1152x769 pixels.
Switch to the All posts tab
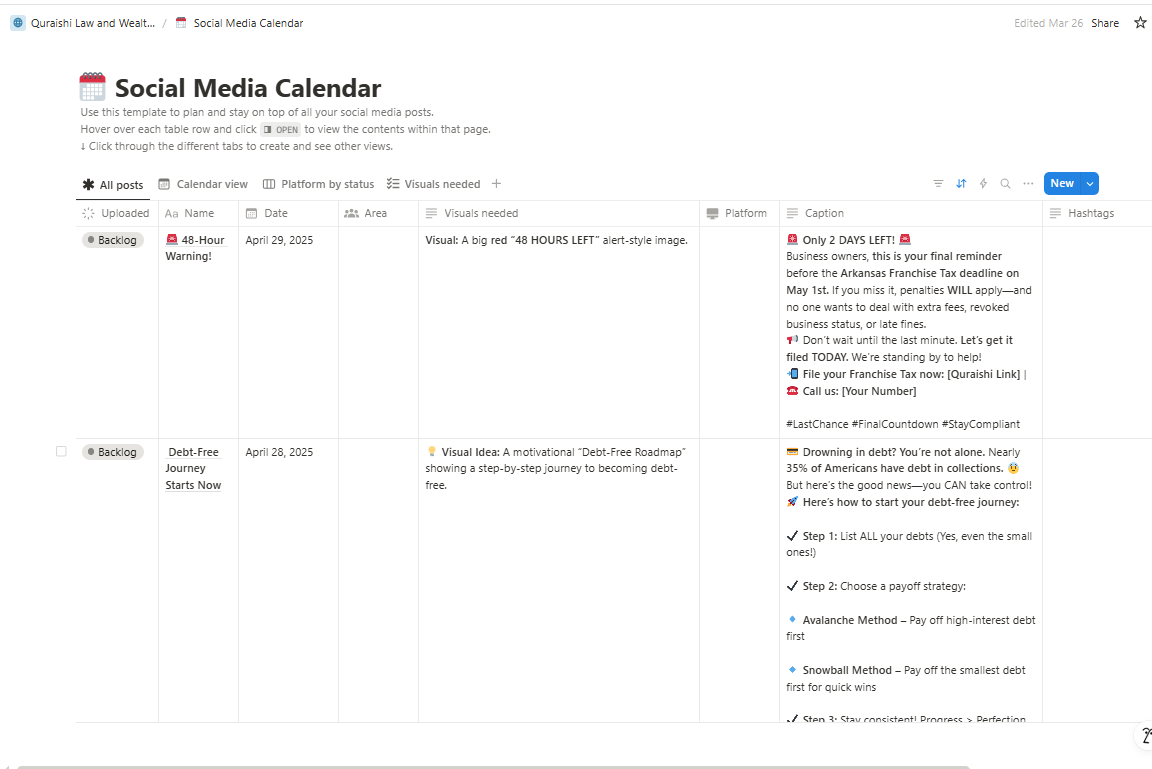coord(113,184)
